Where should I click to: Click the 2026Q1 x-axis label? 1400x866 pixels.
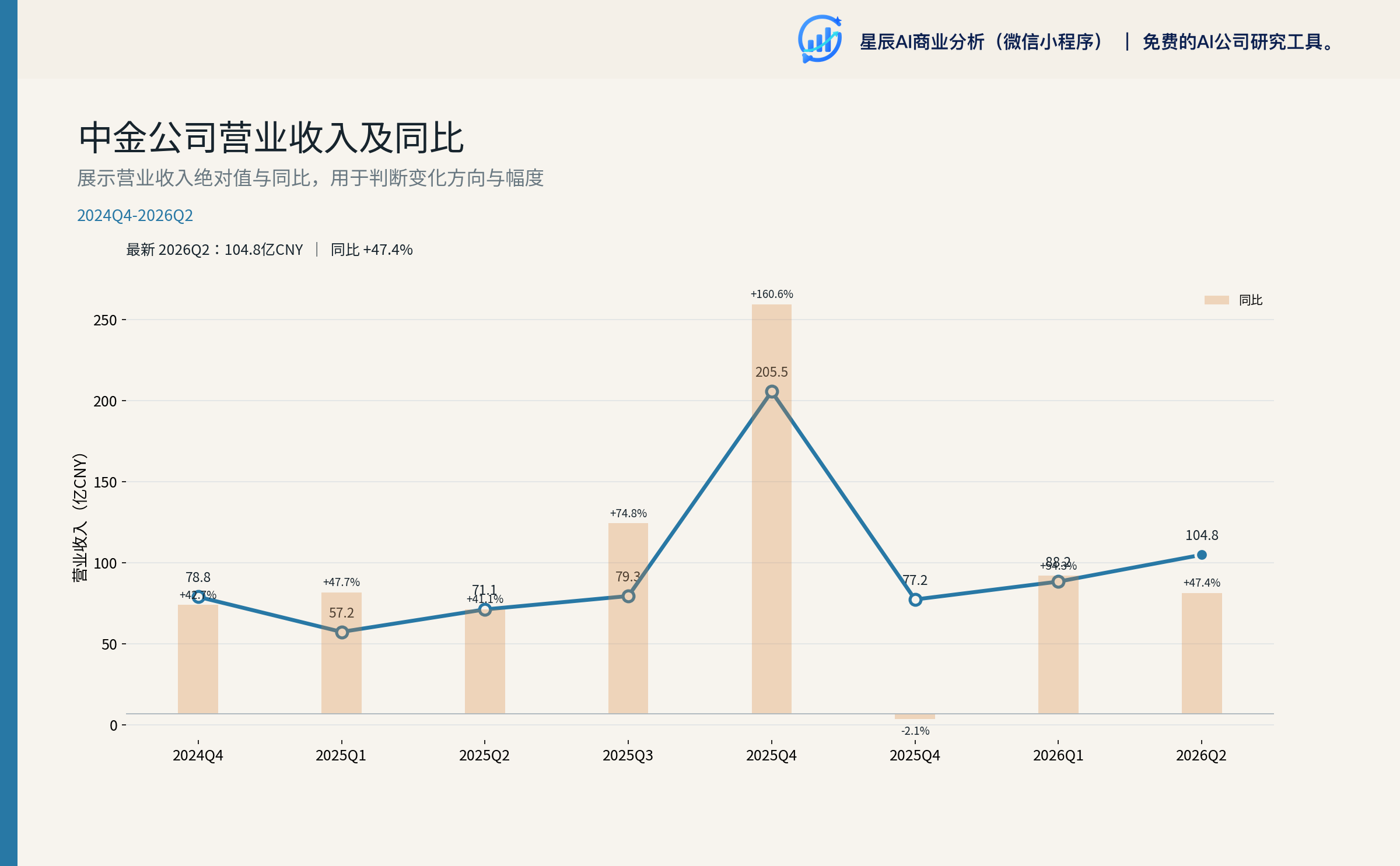[1058, 756]
